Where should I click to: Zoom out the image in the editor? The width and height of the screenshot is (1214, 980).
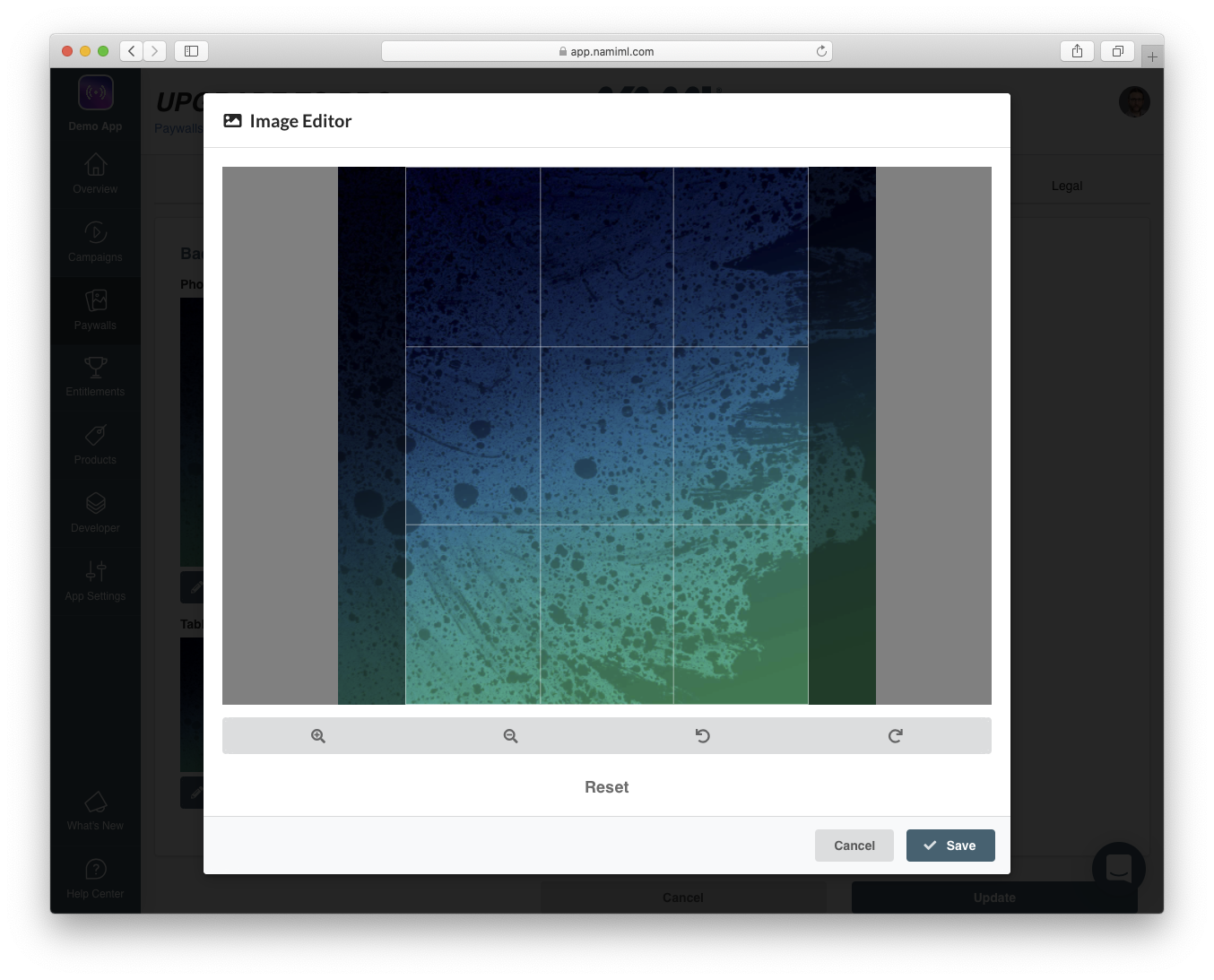click(510, 736)
